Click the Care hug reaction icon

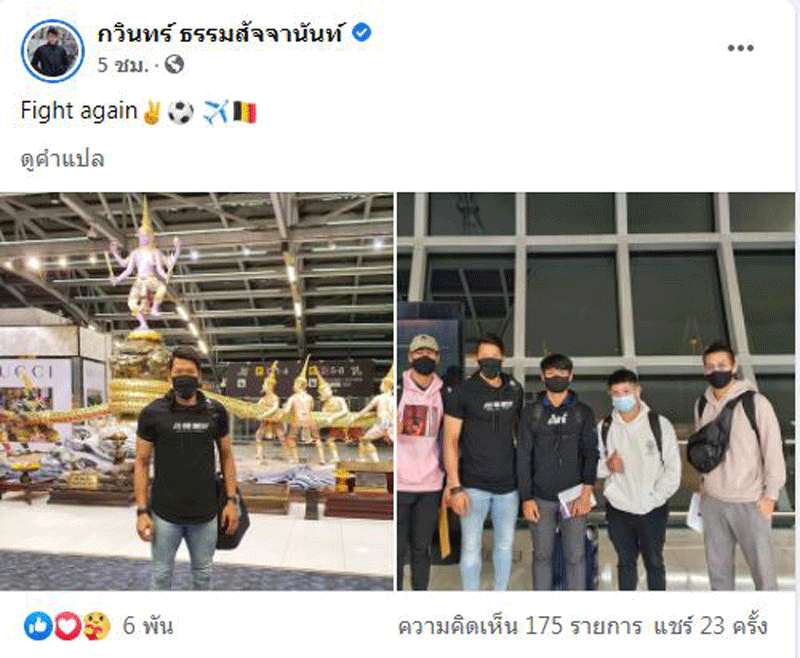tap(96, 626)
